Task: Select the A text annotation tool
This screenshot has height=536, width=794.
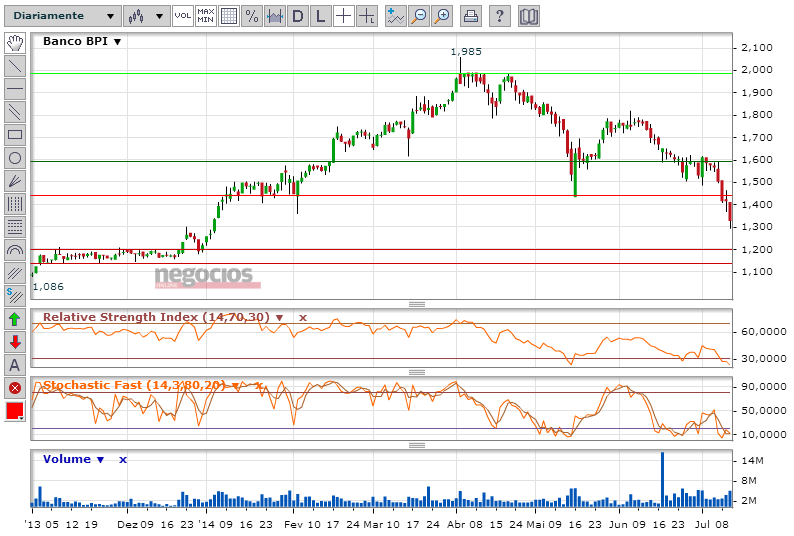Action: point(15,365)
